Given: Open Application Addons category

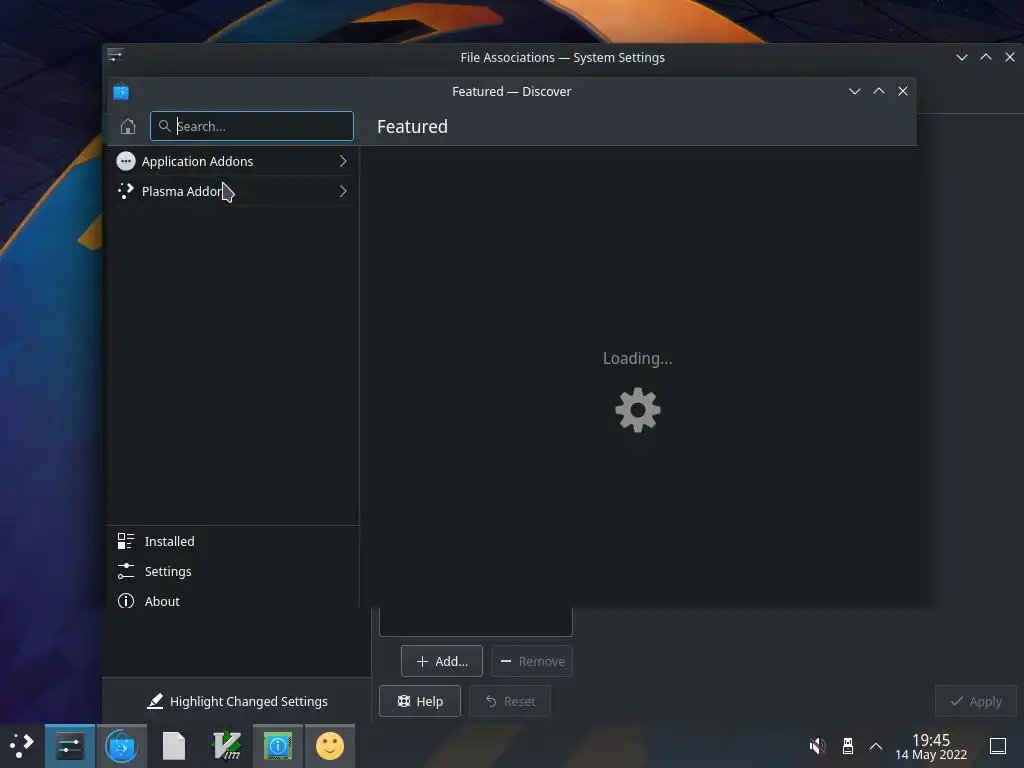Looking at the screenshot, I should coord(232,161).
